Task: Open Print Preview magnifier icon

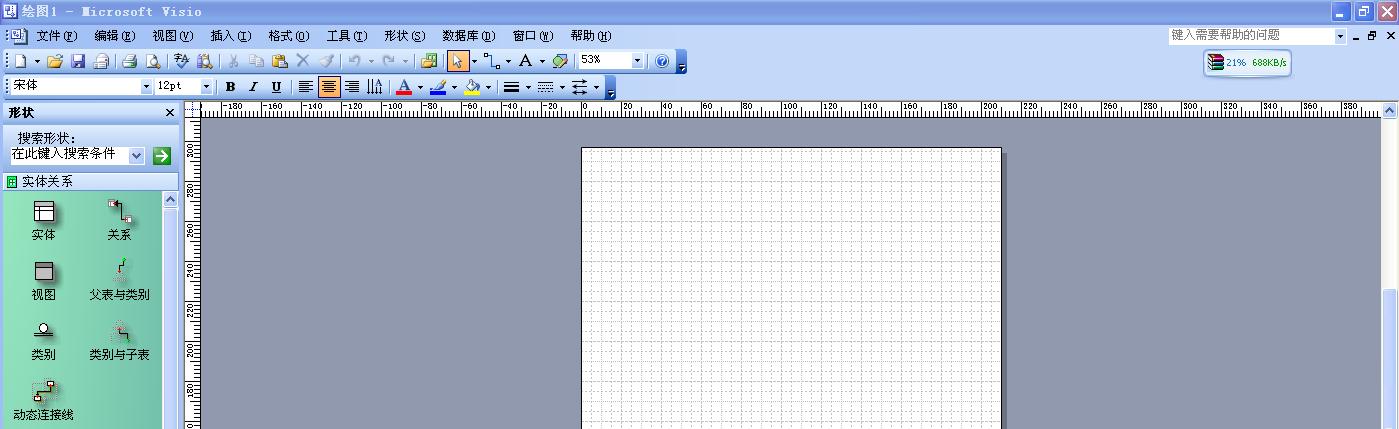Action: (152, 61)
